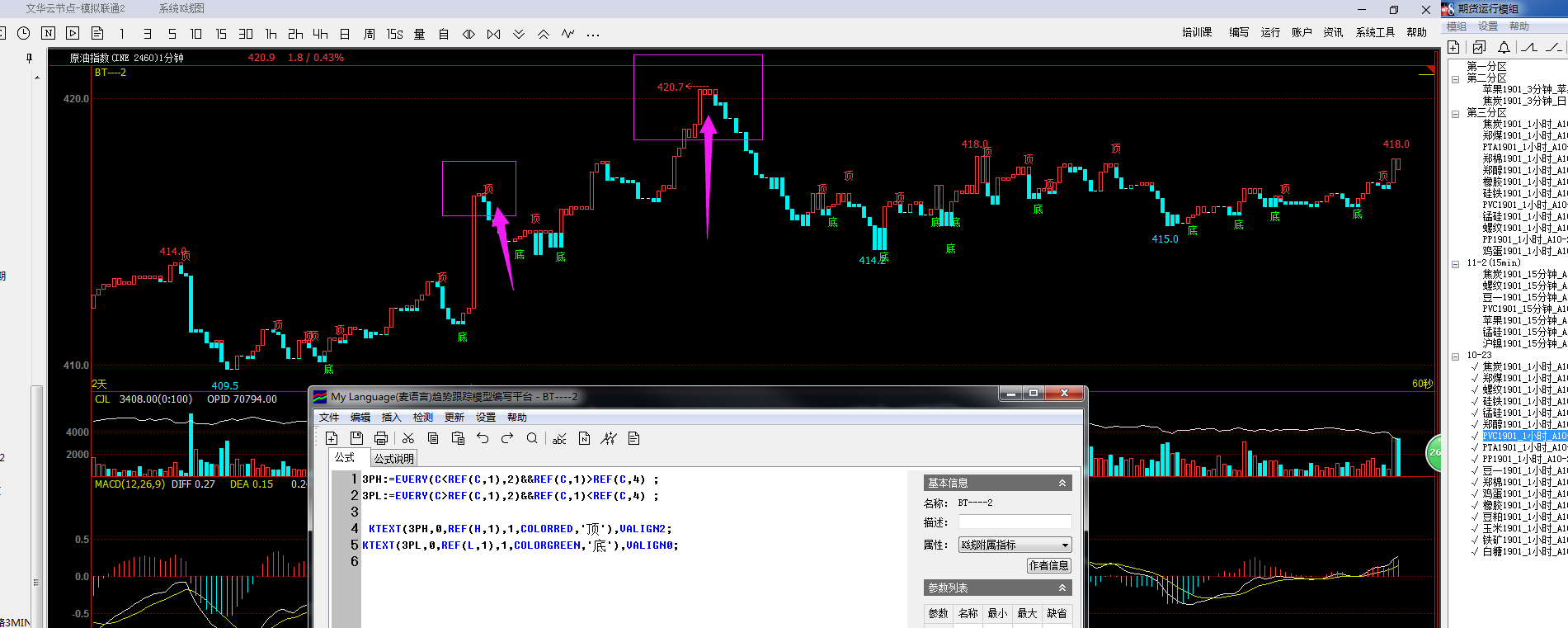Click into the 描述 input field
1568x628 pixels.
tap(1015, 522)
